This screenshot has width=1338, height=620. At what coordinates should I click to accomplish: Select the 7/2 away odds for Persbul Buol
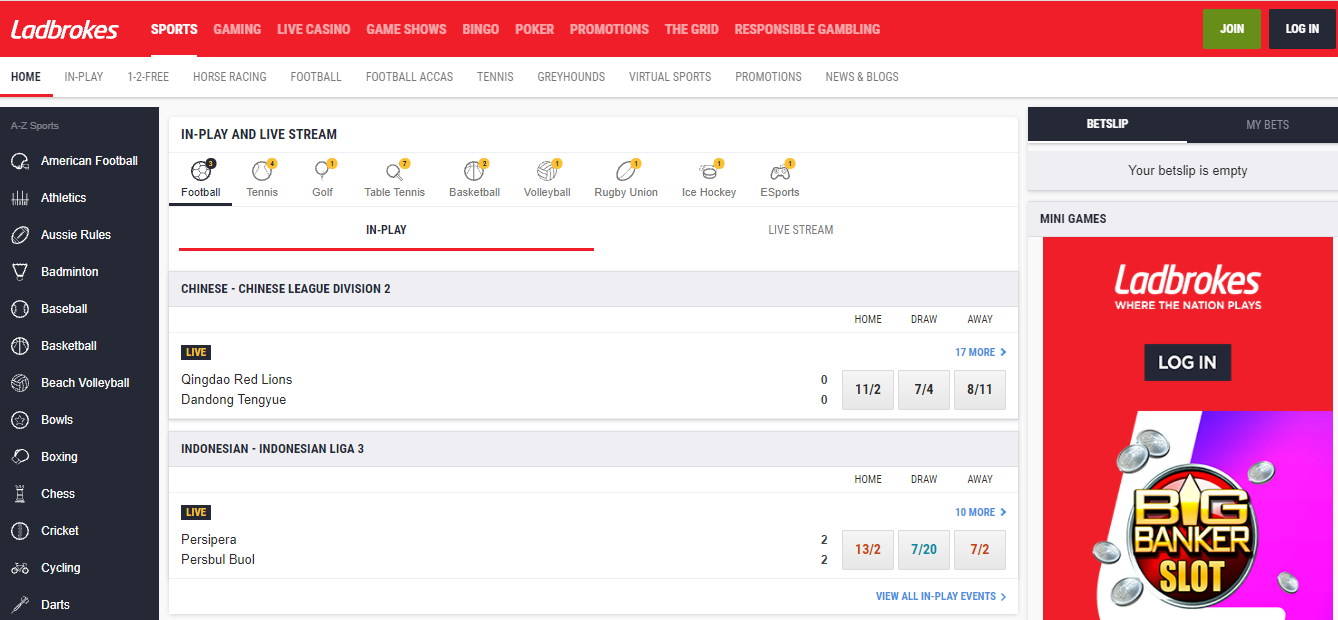coord(980,550)
